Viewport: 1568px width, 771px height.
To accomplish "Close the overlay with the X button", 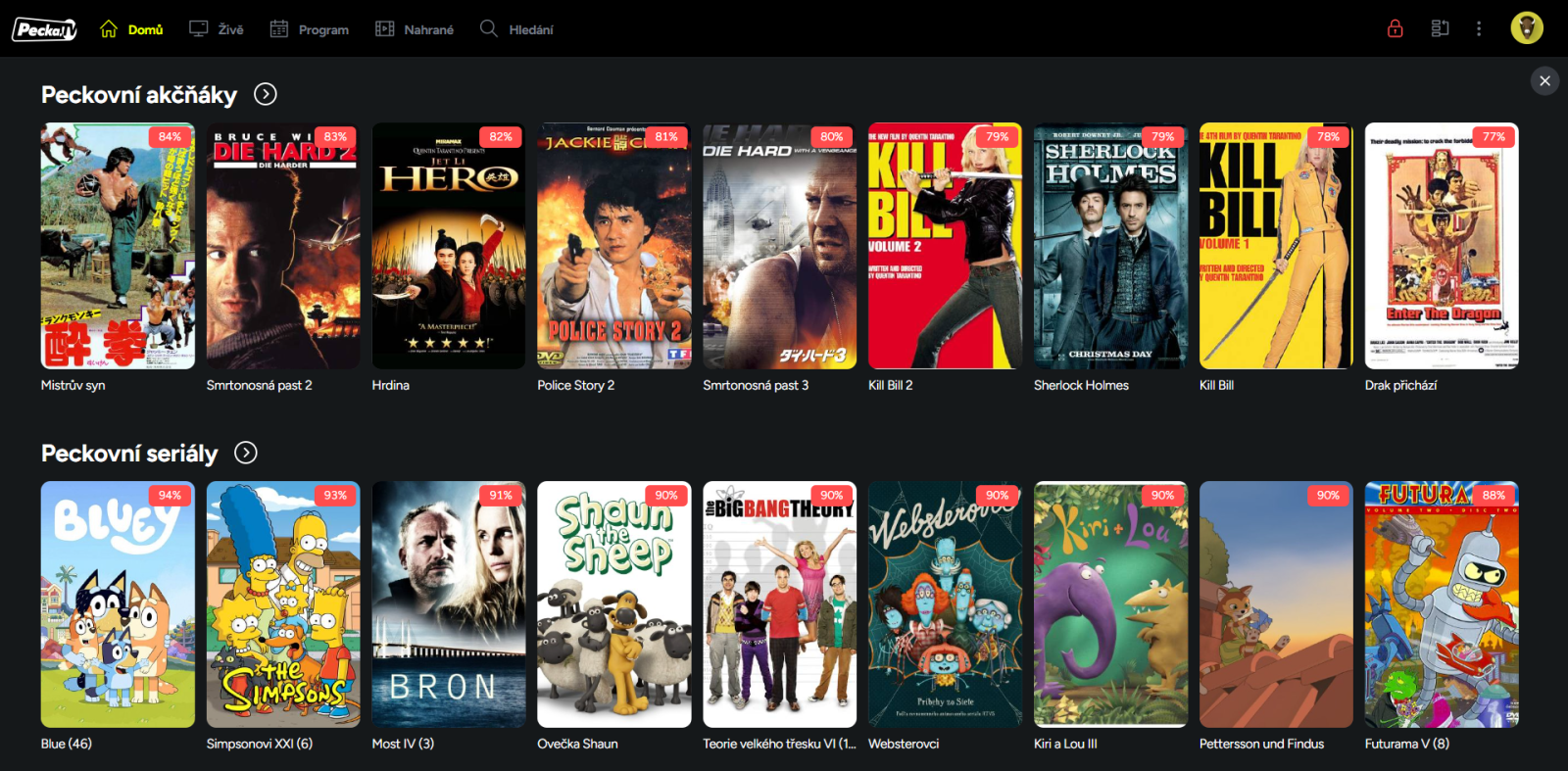I will click(x=1544, y=80).
